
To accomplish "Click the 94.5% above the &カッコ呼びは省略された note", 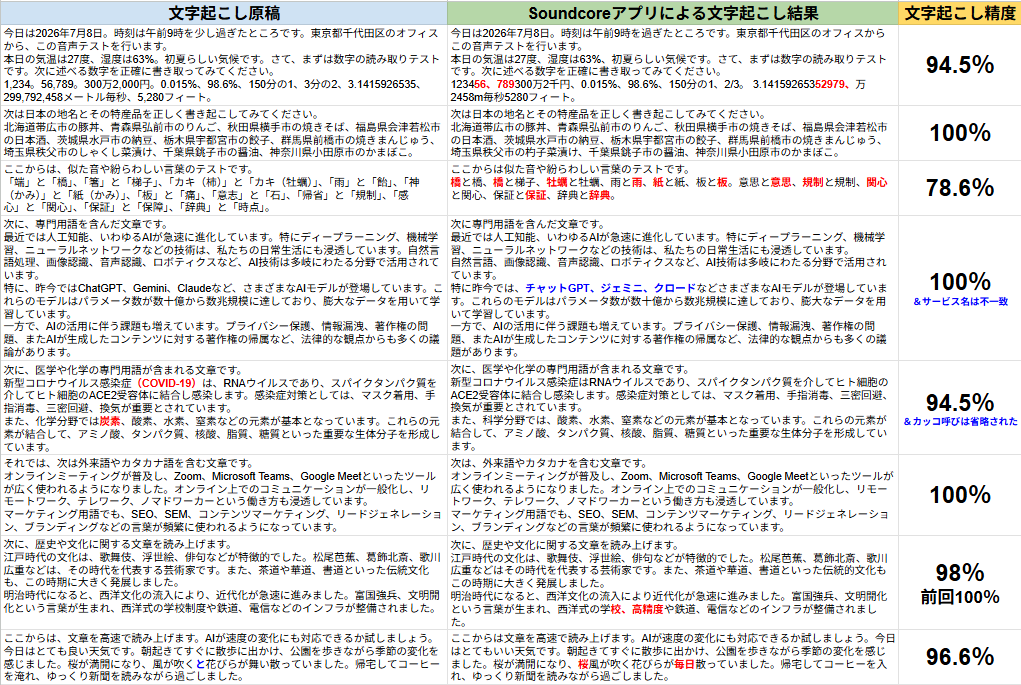I will pyautogui.click(x=960, y=402).
